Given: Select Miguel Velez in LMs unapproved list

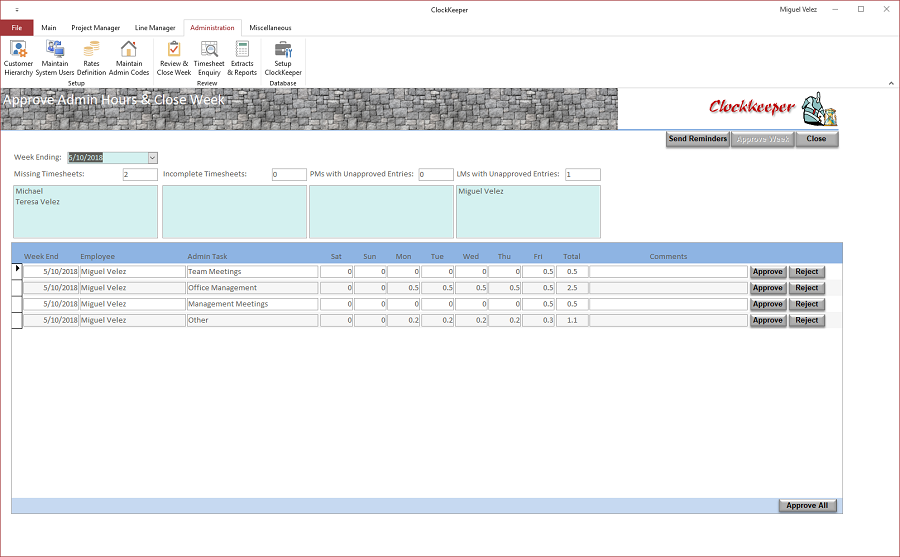Looking at the screenshot, I should coord(480,191).
